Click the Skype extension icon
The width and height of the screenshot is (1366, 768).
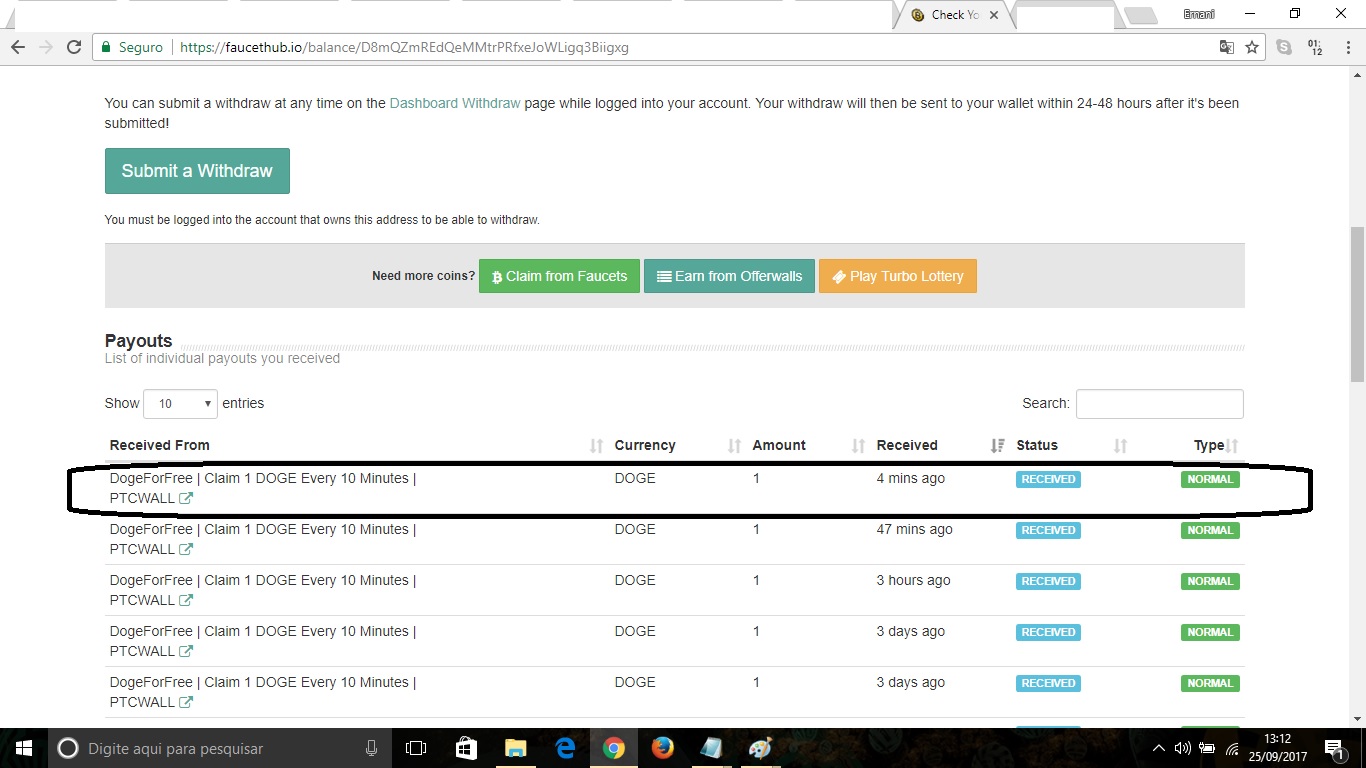pyautogui.click(x=1284, y=47)
